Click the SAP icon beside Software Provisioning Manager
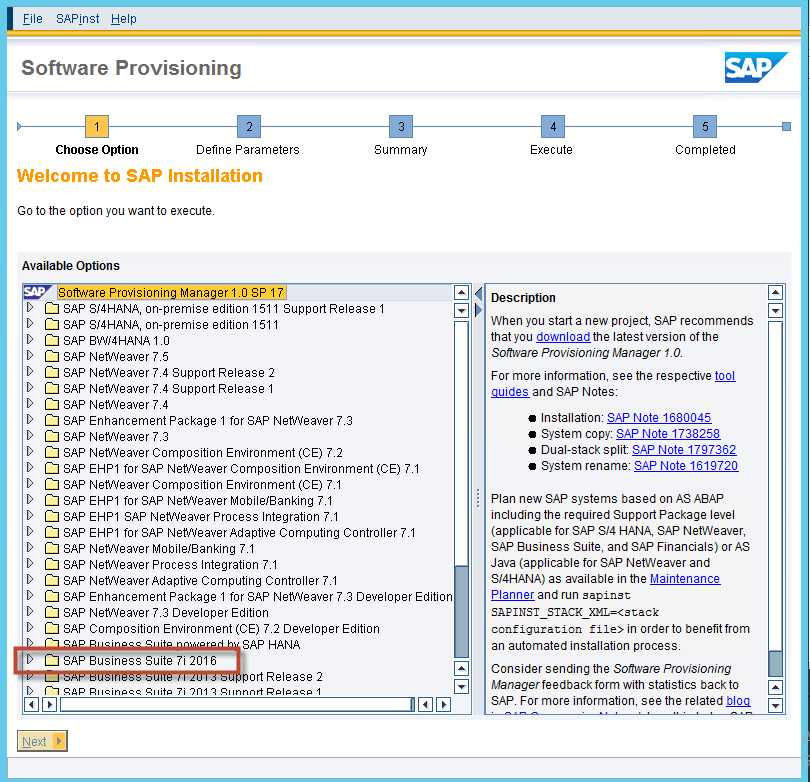810x782 pixels. (37, 293)
